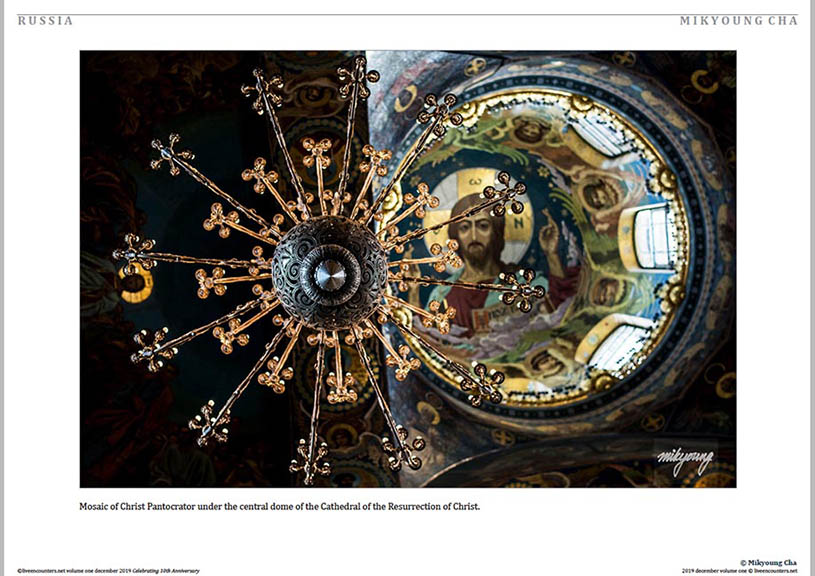This screenshot has height=576, width=815.
Task: Click the angel figure atop the dome mosaic
Action: [529, 129]
